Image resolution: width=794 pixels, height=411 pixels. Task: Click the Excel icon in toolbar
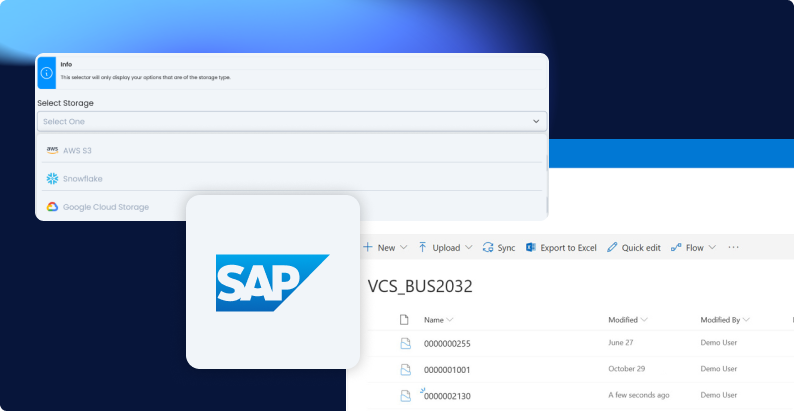point(531,248)
